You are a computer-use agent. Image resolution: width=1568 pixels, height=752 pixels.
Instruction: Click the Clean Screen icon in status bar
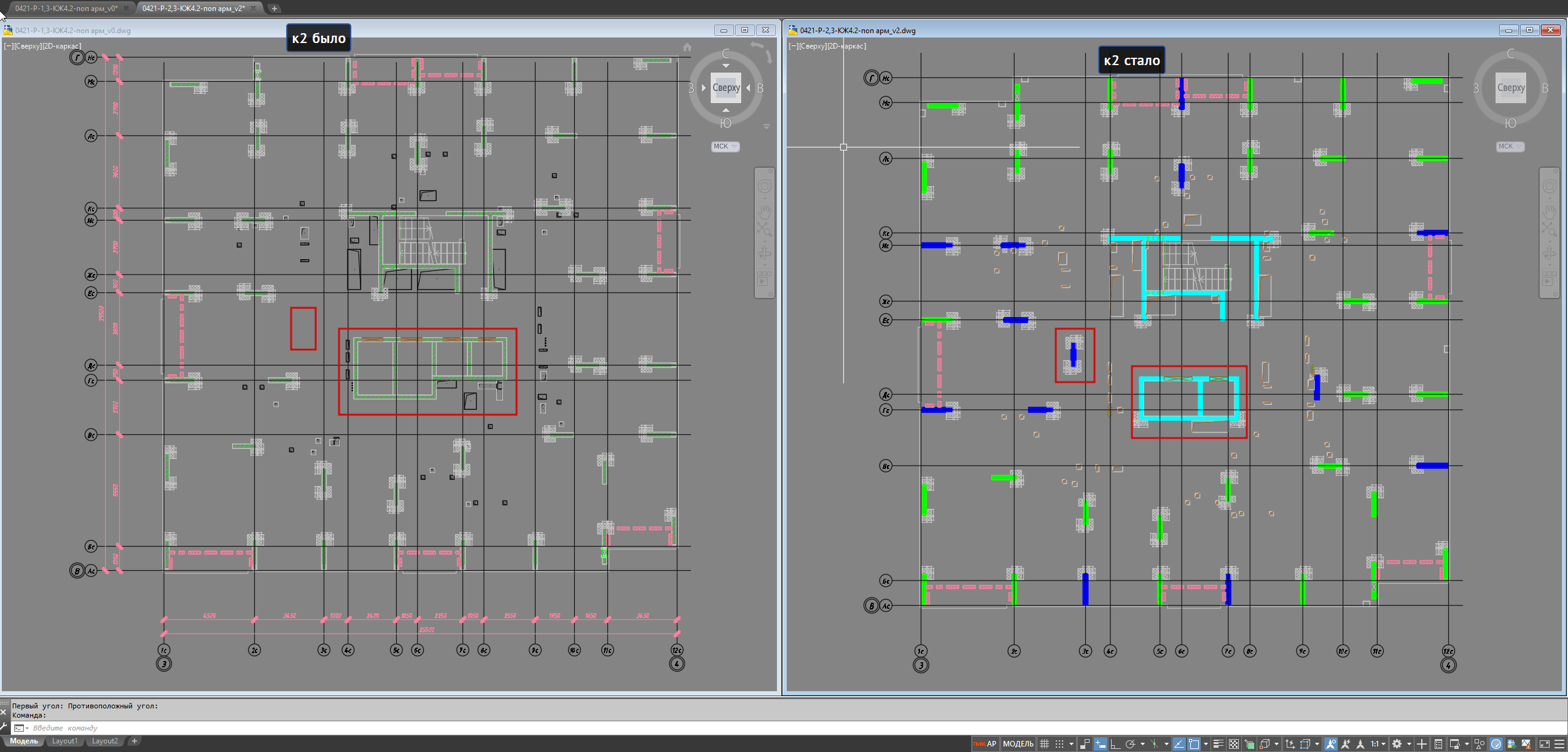click(1544, 744)
